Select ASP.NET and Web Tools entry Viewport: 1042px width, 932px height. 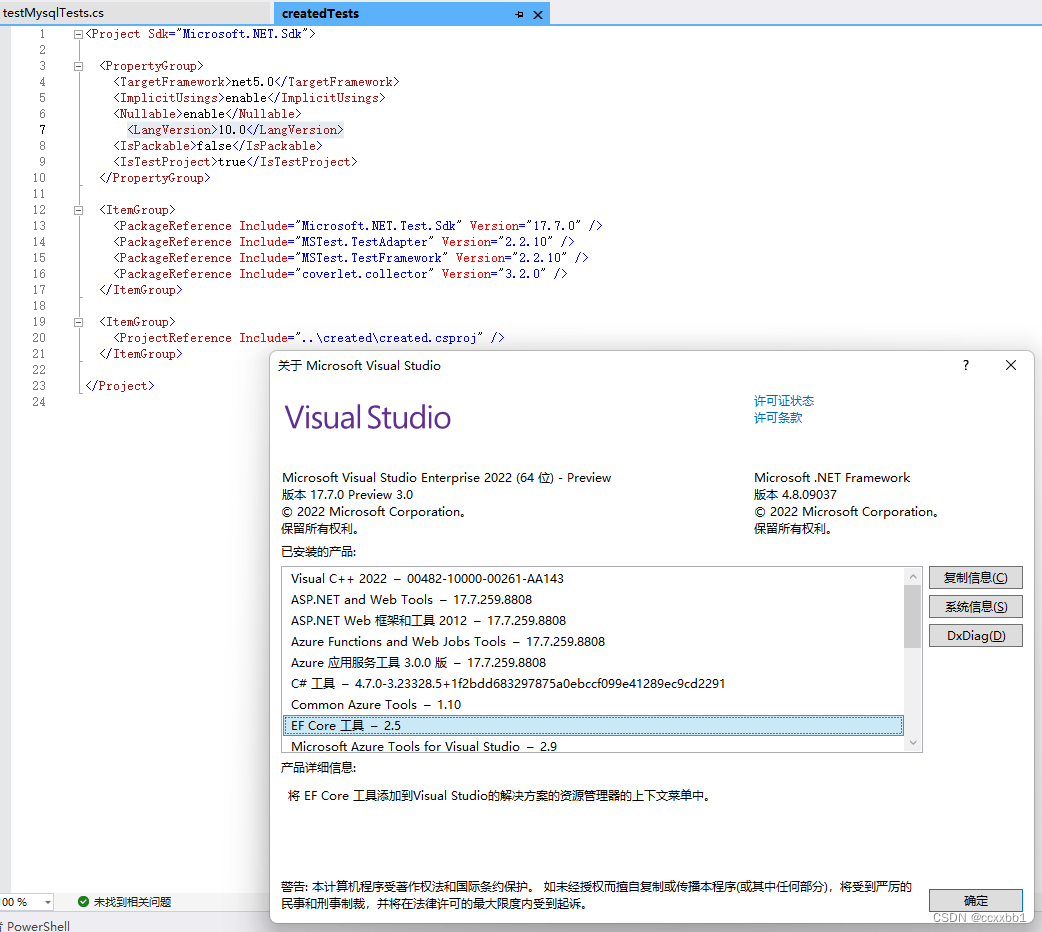(593, 600)
